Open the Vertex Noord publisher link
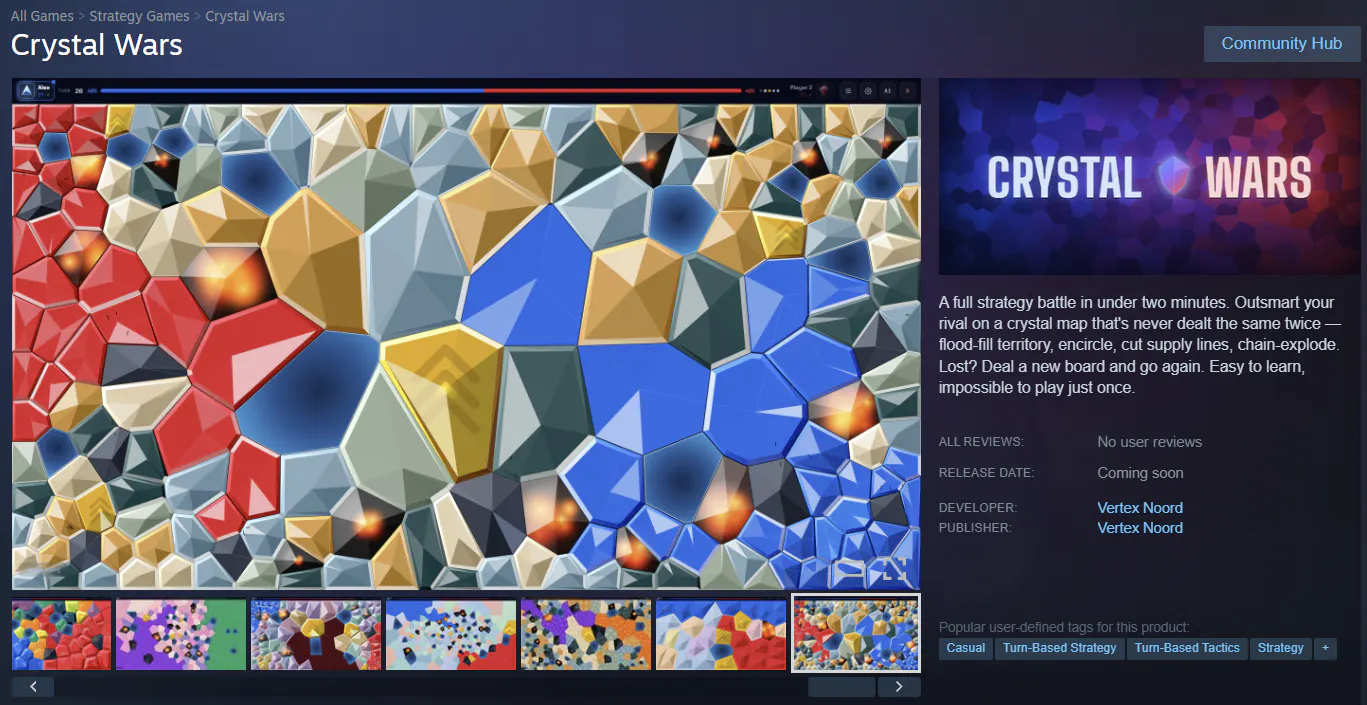Screen dimensions: 1367x705 click(x=1140, y=528)
